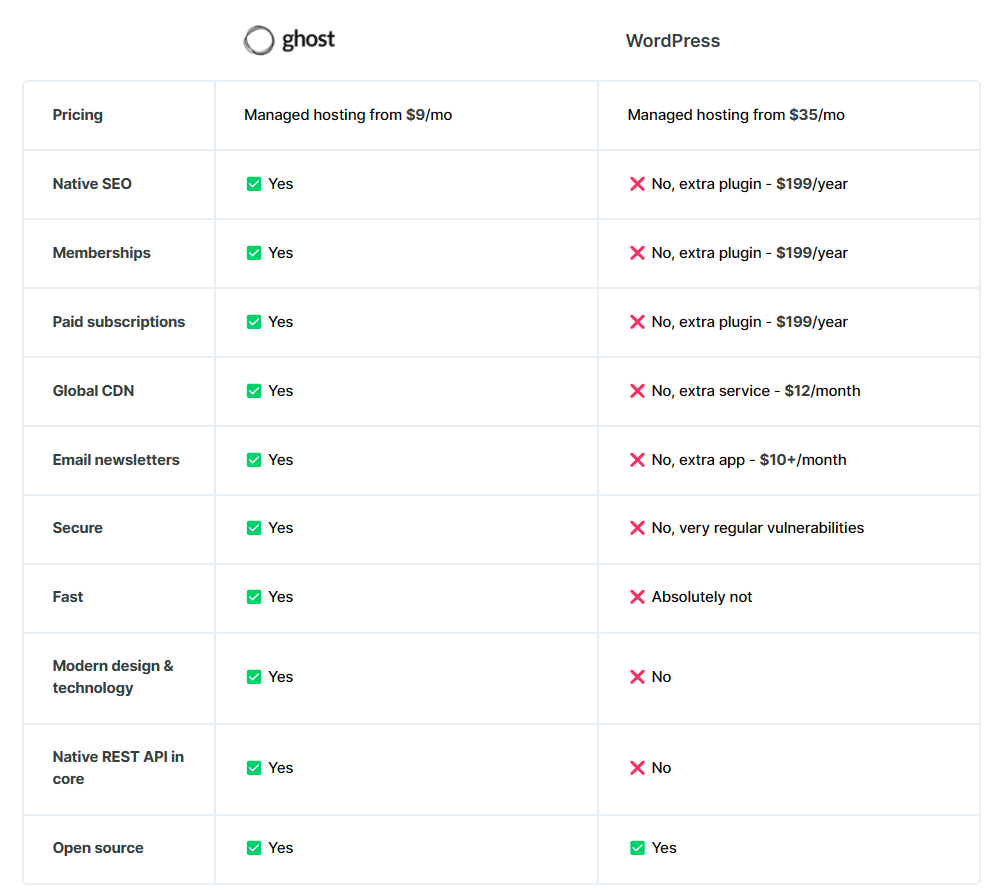Click 'No, extra plugin' text in Native SEO row

pyautogui.click(x=707, y=184)
